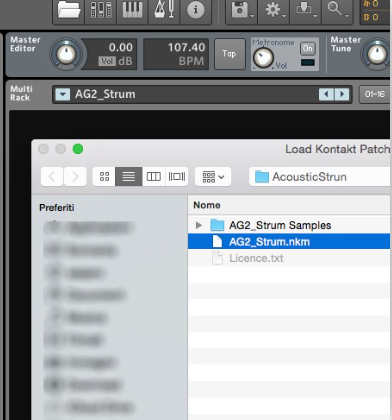Show the on-screen keyboard icon
Image resolution: width=392 pixels, height=420 pixels.
tap(133, 10)
